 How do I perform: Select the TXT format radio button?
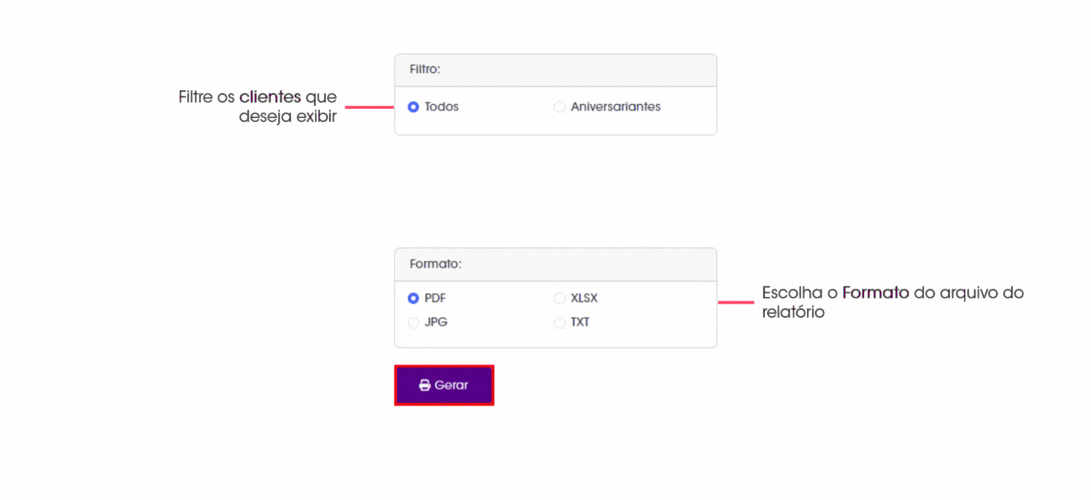(x=559, y=323)
